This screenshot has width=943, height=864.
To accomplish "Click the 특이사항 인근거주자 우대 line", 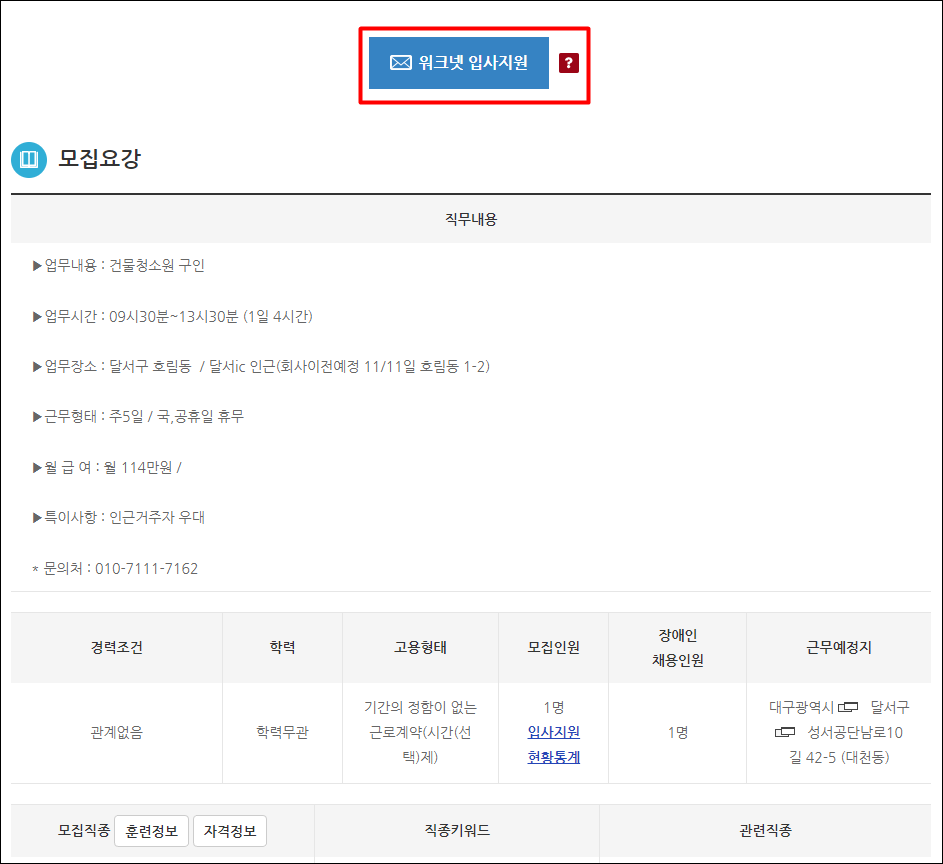I will (118, 517).
